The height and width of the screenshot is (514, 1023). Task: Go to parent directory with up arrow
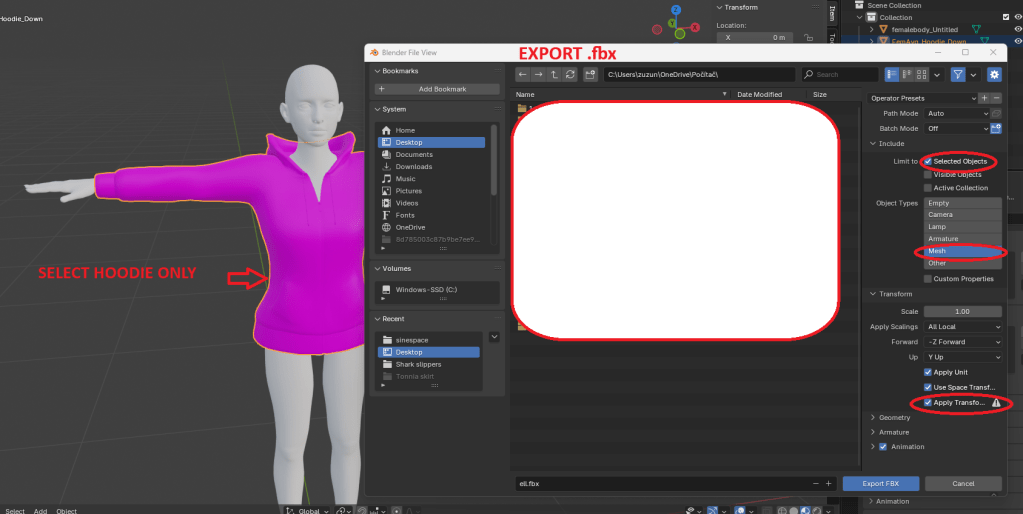tap(554, 74)
